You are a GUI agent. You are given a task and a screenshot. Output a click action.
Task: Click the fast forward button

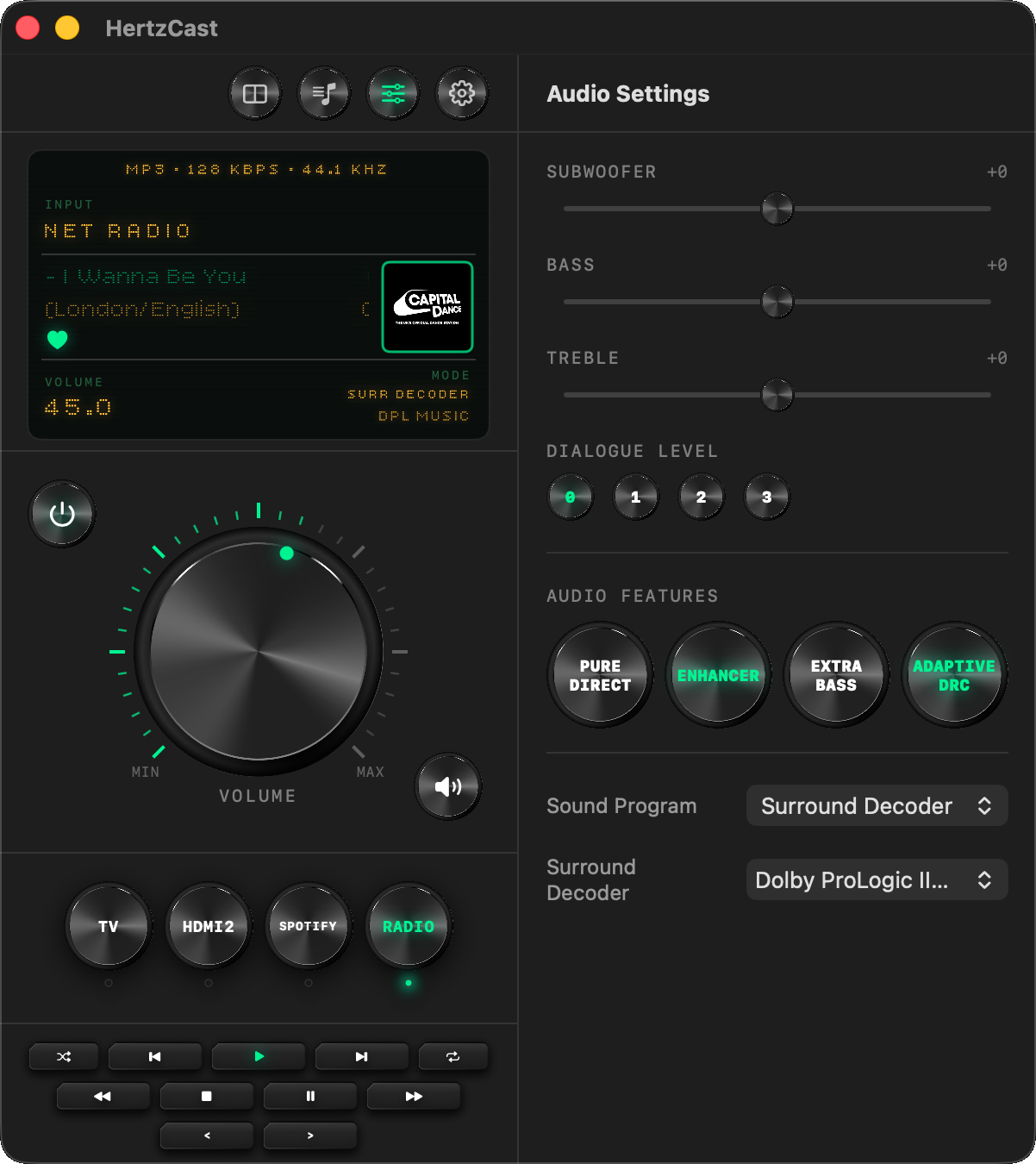(x=414, y=1096)
